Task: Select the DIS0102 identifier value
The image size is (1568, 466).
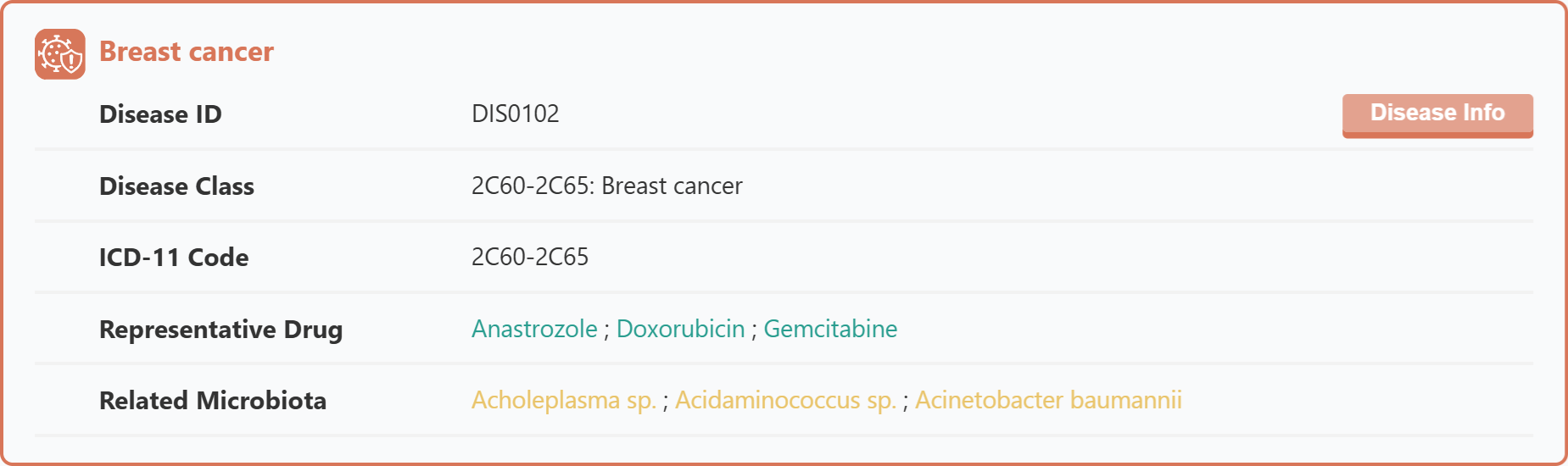Action: (x=515, y=114)
